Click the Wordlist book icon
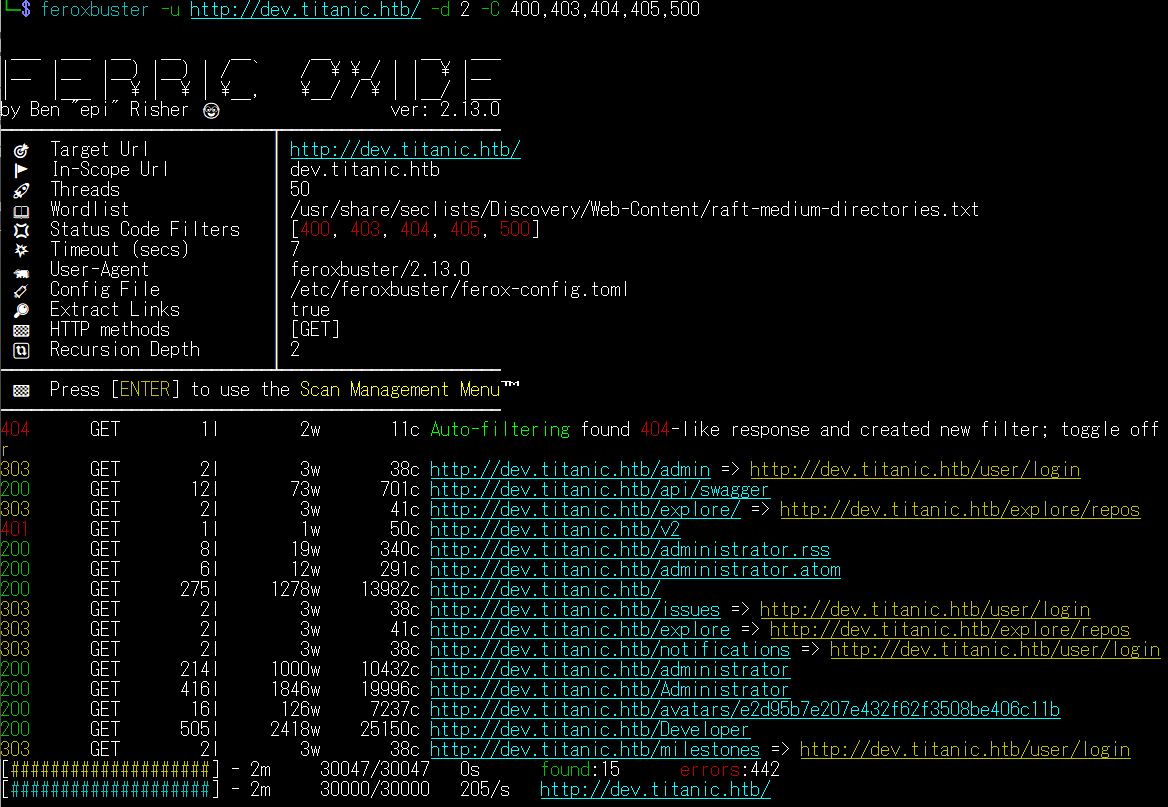This screenshot has height=807, width=1168. click(21, 210)
